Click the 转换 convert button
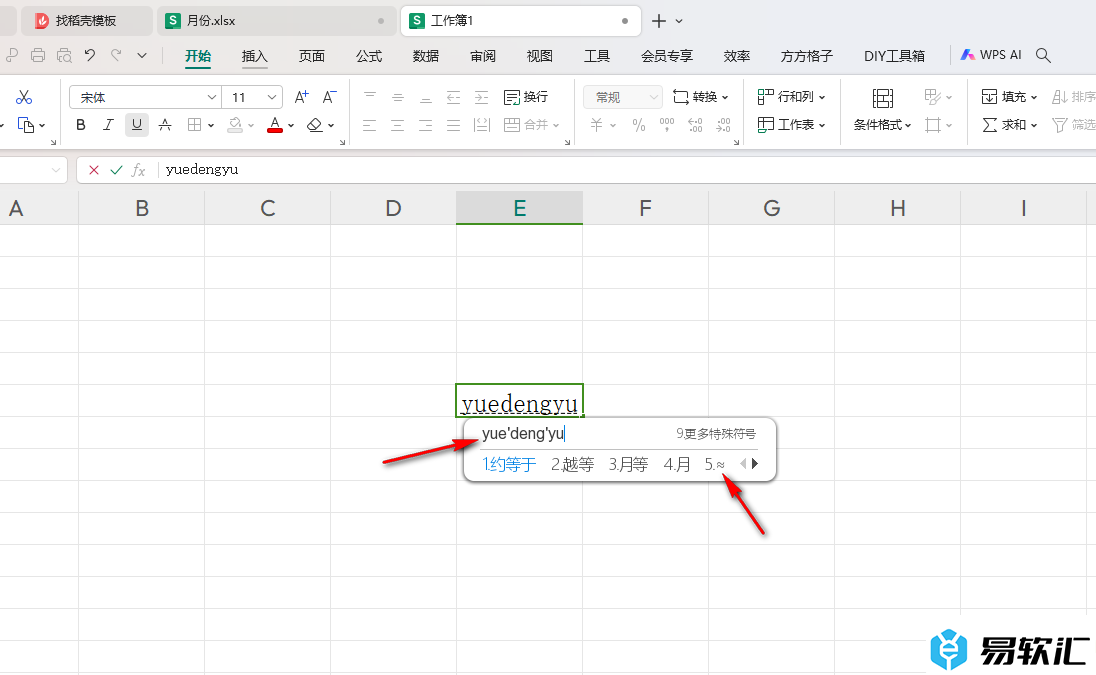Screen dimensions: 1096x675 700,96
